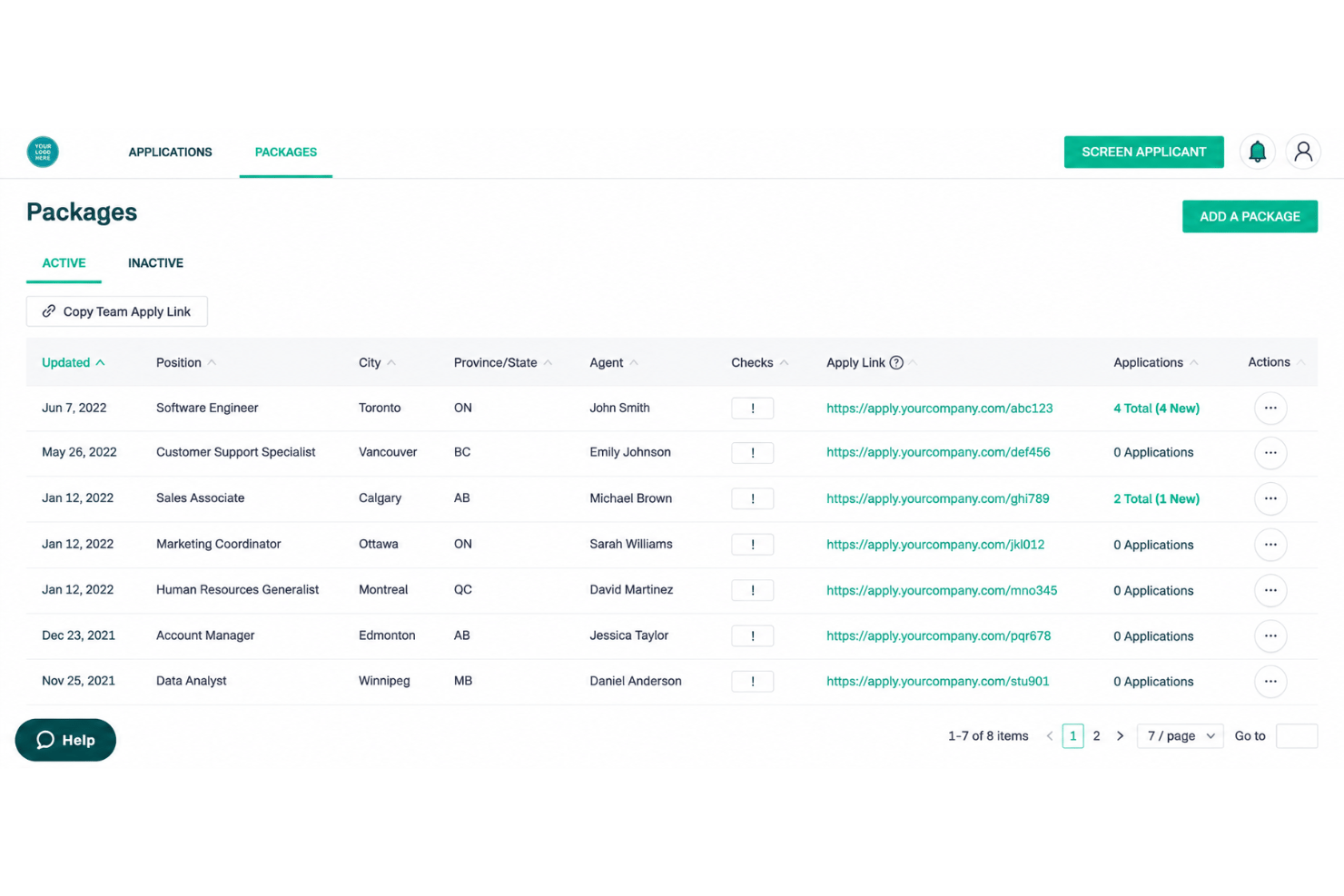Go to next page arrow

tap(1120, 736)
